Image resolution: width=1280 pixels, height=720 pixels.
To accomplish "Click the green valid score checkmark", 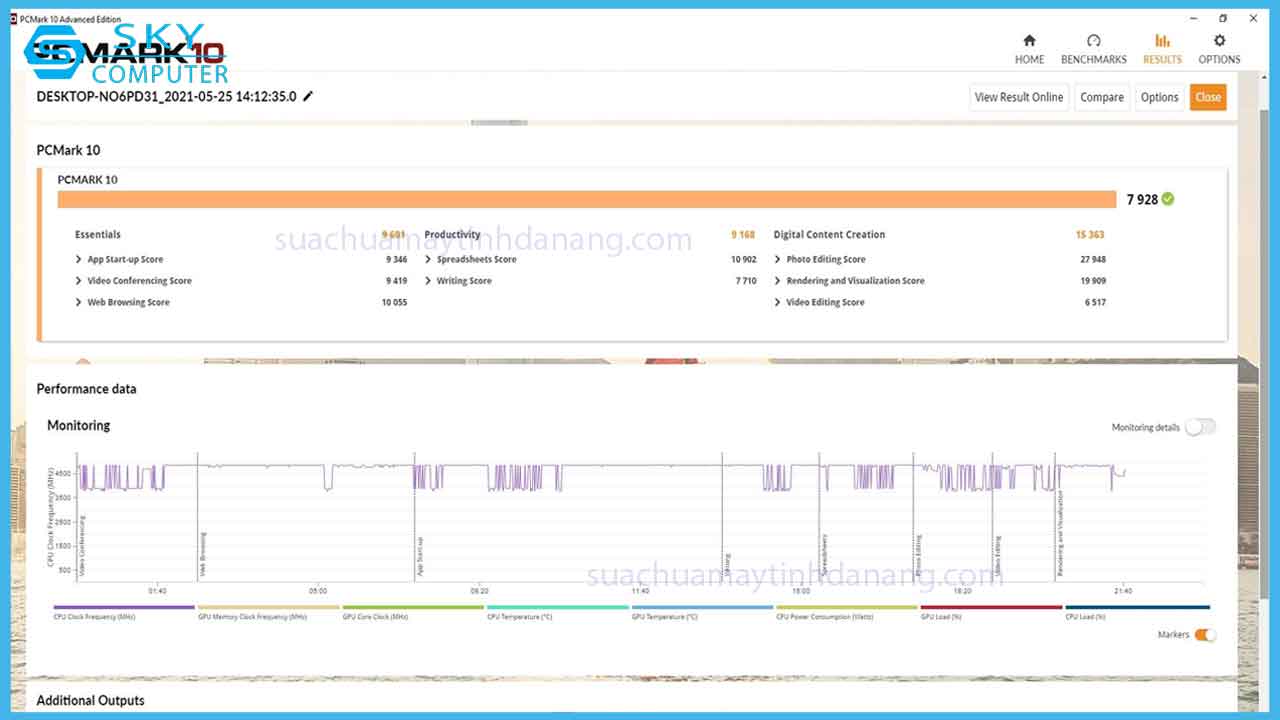I will pyautogui.click(x=1168, y=199).
